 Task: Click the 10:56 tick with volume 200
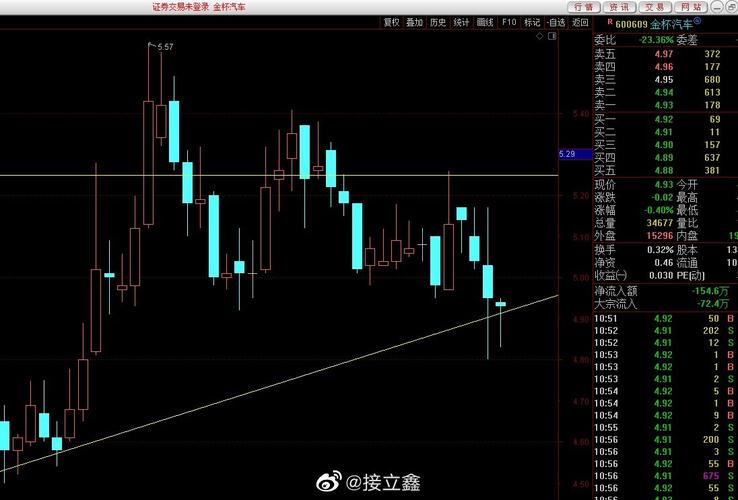coord(666,440)
